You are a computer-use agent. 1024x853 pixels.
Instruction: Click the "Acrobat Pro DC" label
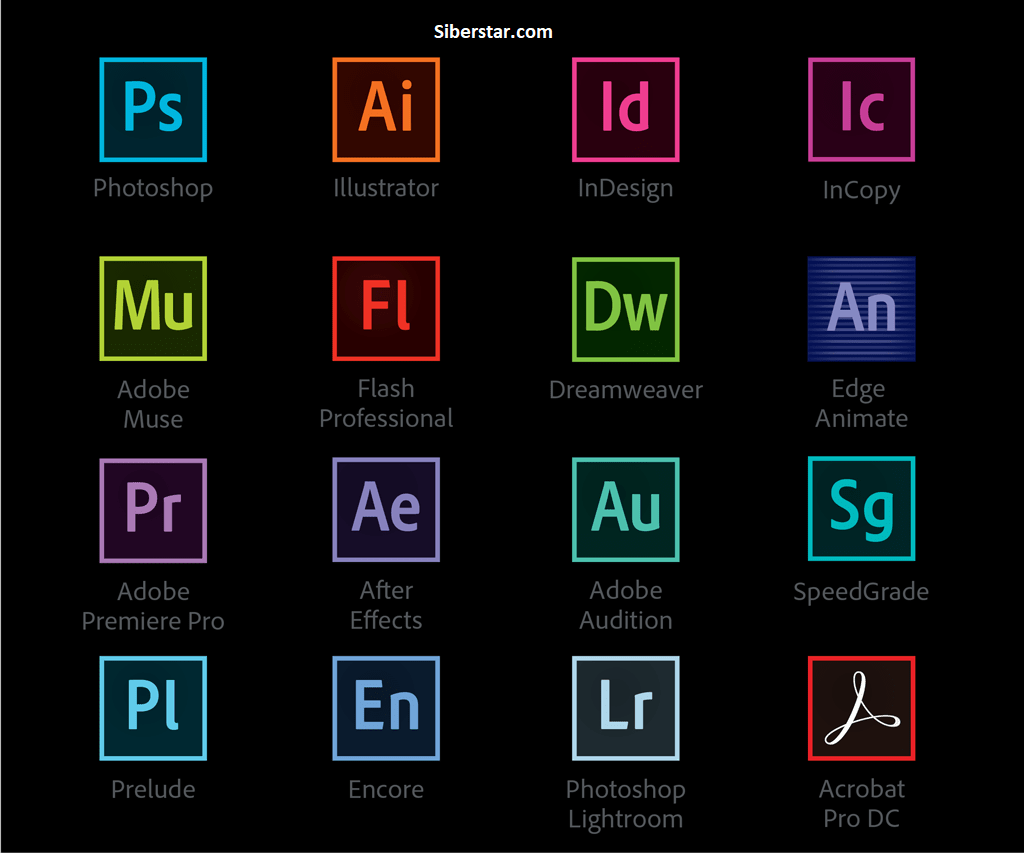(861, 803)
